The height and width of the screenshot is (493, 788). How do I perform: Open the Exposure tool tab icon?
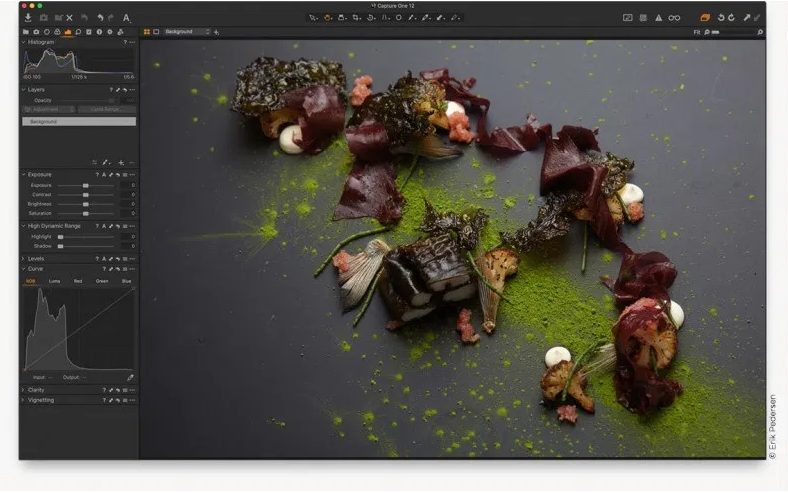(x=68, y=32)
